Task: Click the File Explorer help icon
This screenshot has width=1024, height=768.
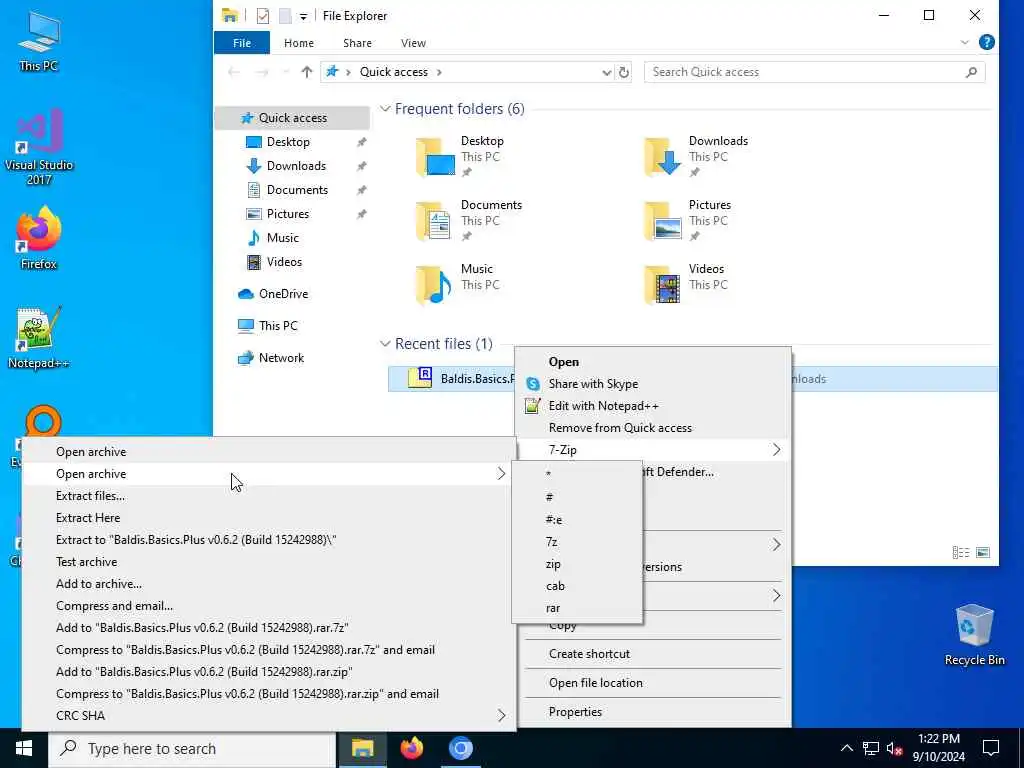Action: click(987, 42)
